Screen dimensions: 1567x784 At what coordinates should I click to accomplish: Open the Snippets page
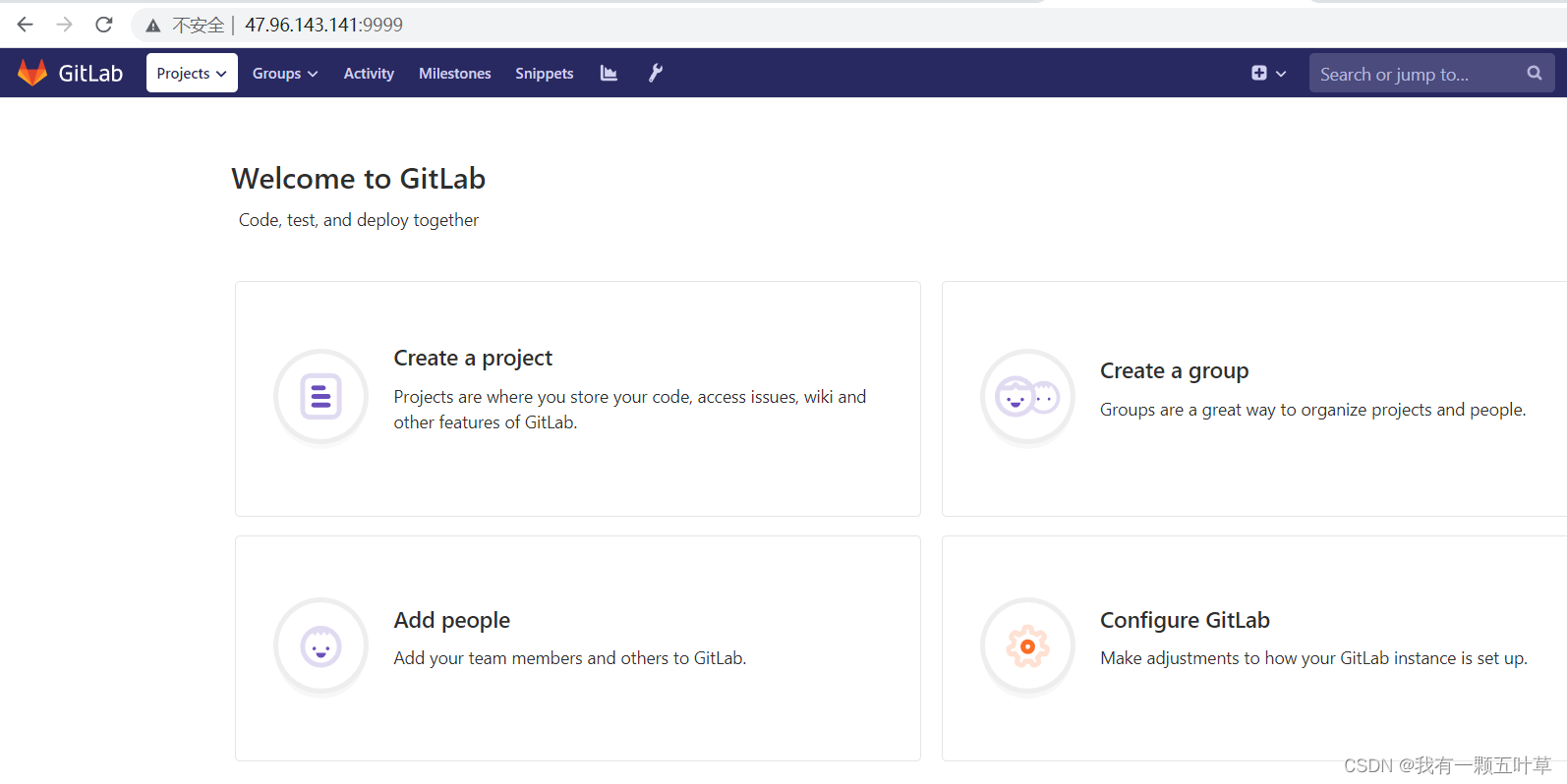coord(544,73)
